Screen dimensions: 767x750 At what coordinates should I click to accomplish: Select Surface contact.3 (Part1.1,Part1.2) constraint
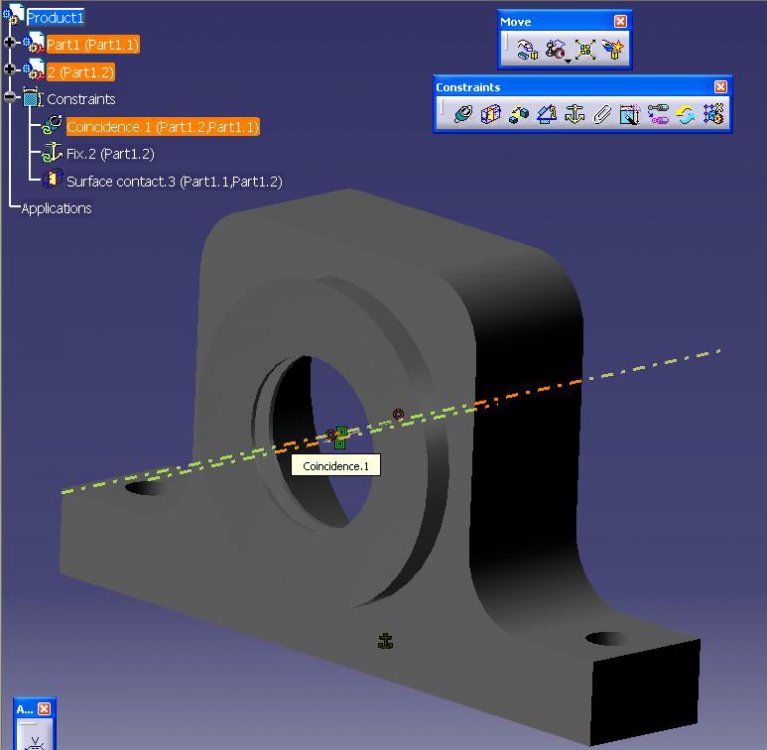point(174,182)
